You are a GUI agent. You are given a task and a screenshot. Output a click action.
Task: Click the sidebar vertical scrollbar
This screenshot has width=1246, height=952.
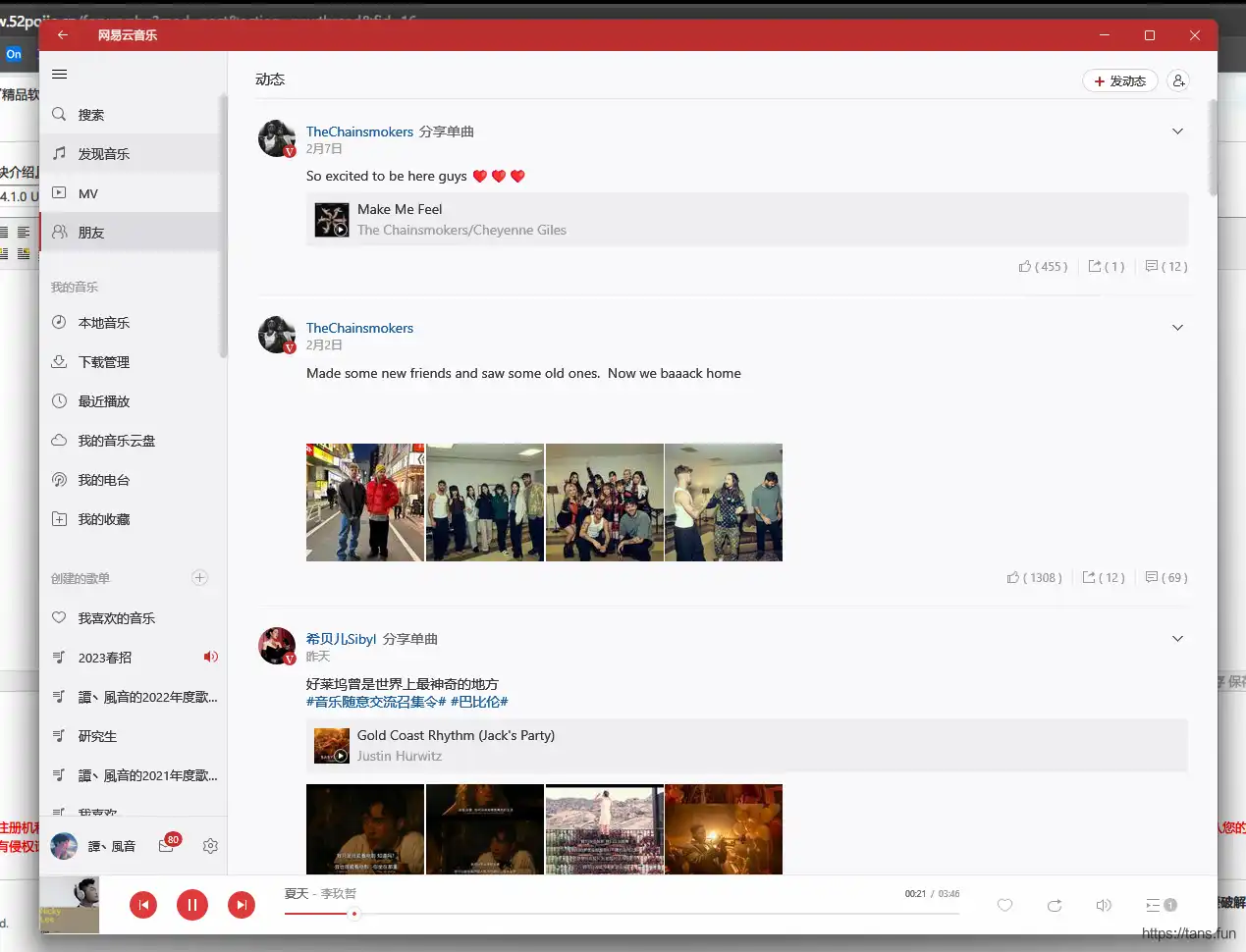point(224,226)
